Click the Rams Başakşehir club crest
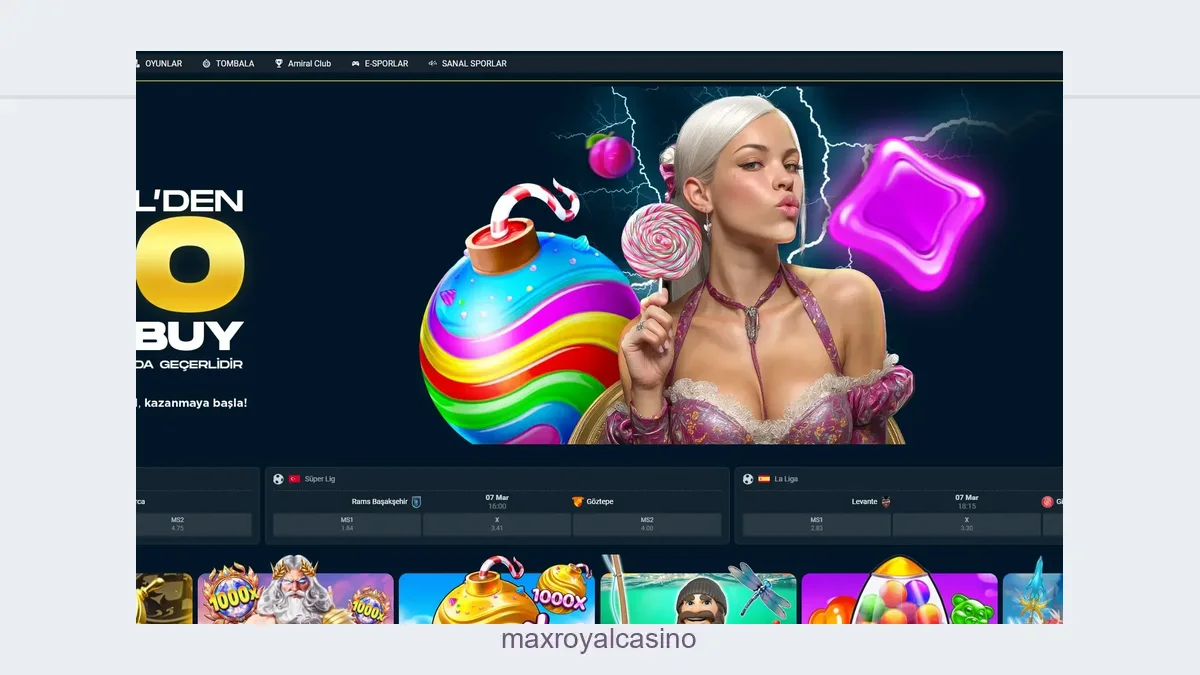This screenshot has width=1200, height=675. (417, 501)
